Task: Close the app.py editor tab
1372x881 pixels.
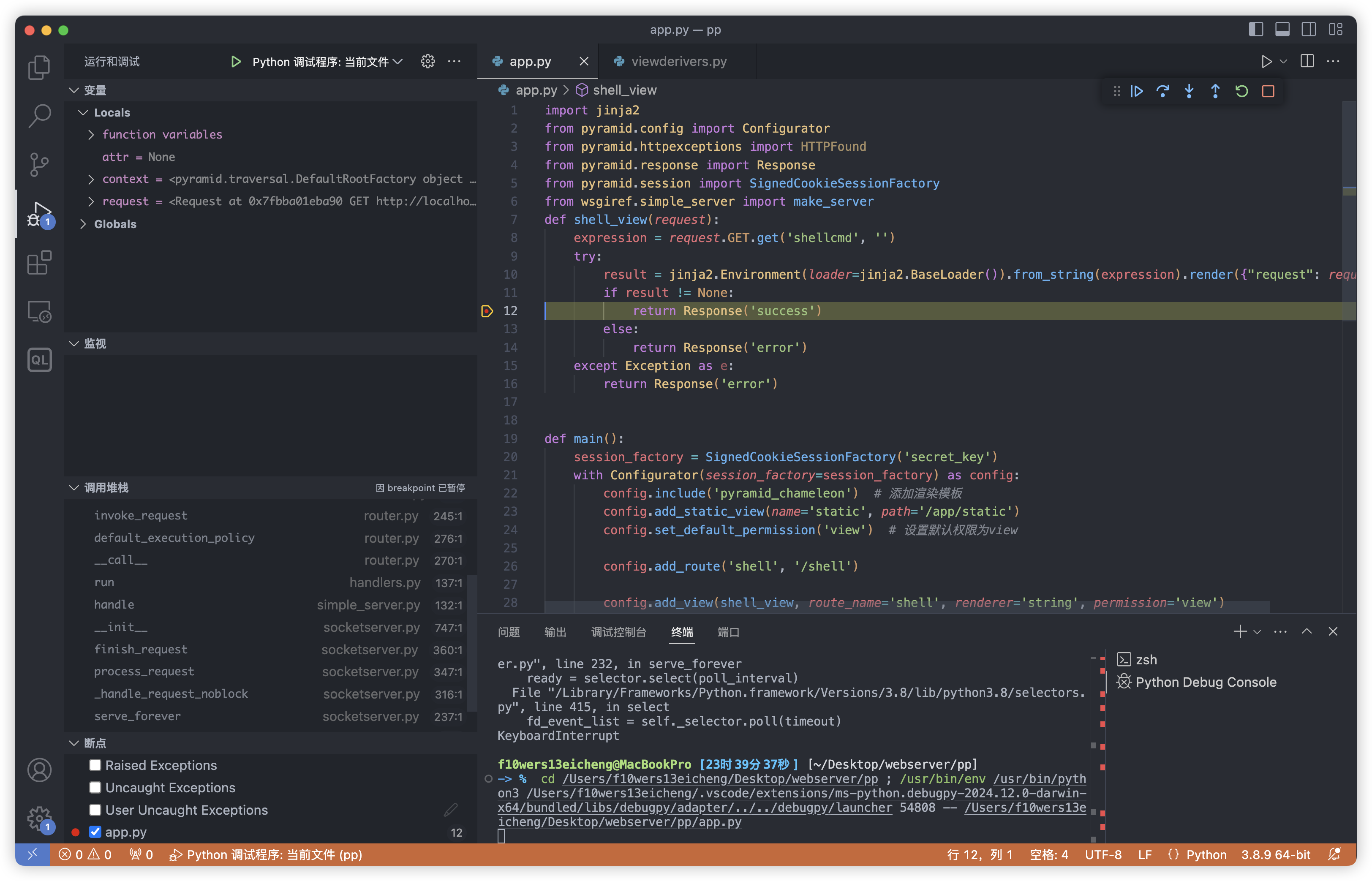Action: [584, 61]
